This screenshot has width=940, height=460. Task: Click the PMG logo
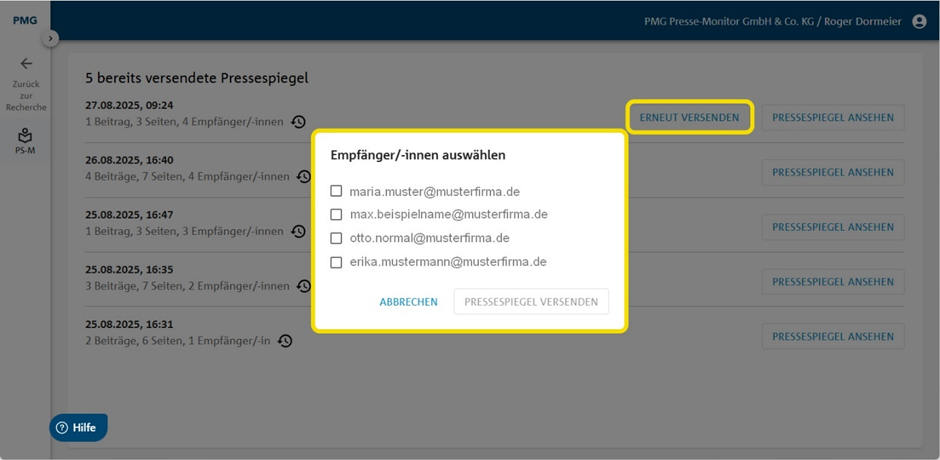click(25, 20)
